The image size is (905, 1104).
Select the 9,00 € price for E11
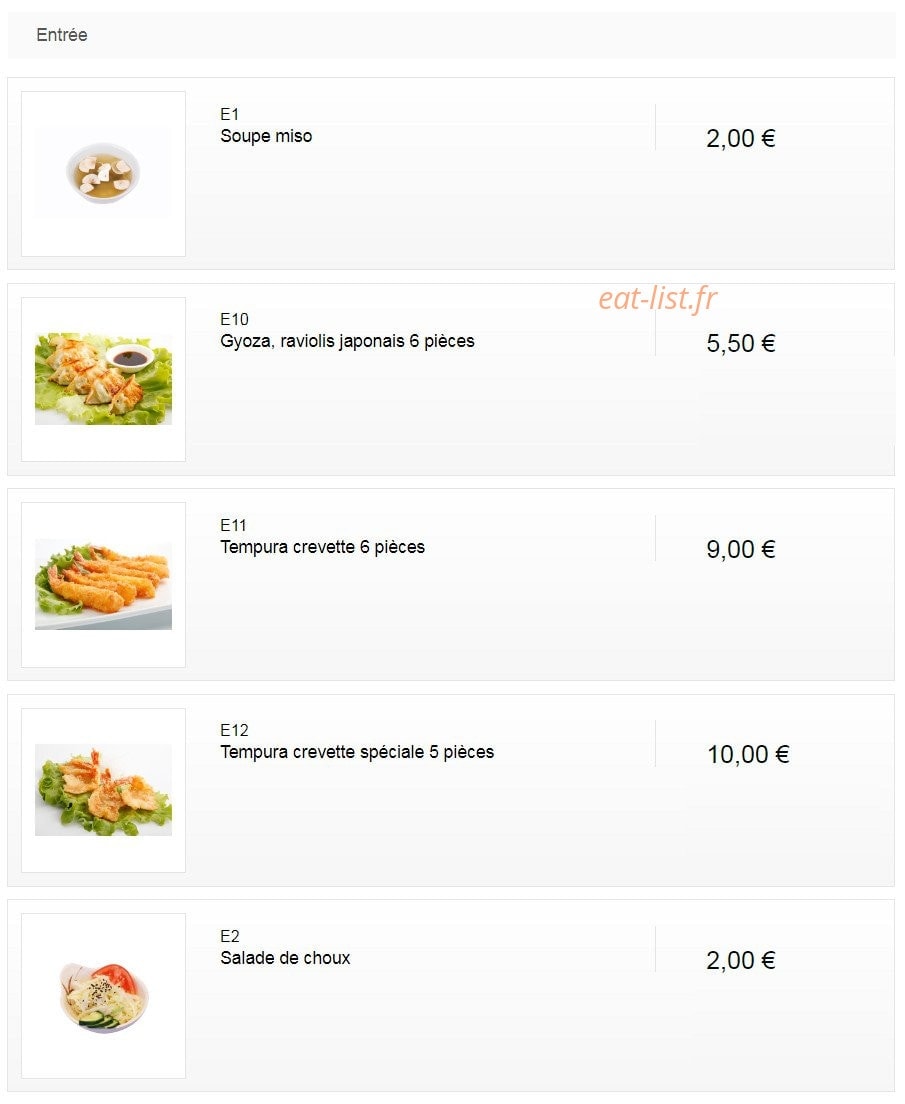tap(740, 549)
